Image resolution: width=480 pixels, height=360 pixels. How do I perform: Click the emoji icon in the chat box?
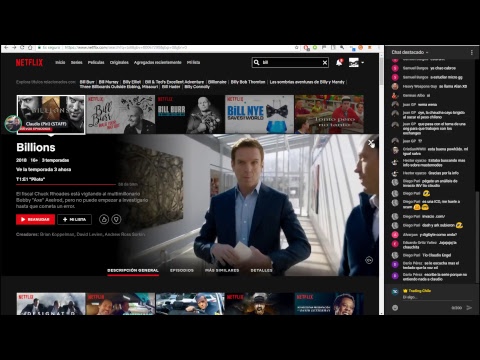click(x=395, y=308)
